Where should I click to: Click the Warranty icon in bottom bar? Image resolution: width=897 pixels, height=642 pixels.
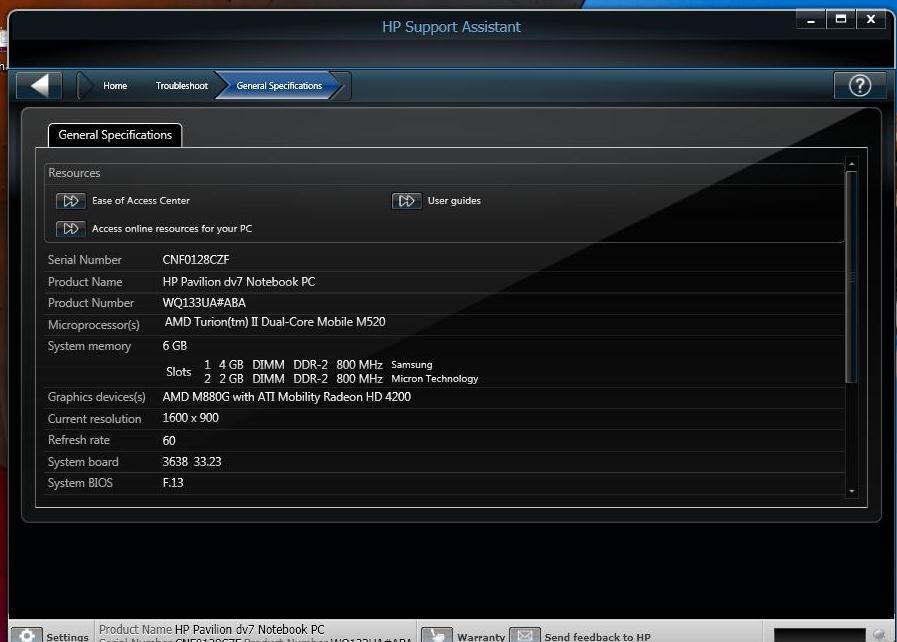[x=436, y=635]
